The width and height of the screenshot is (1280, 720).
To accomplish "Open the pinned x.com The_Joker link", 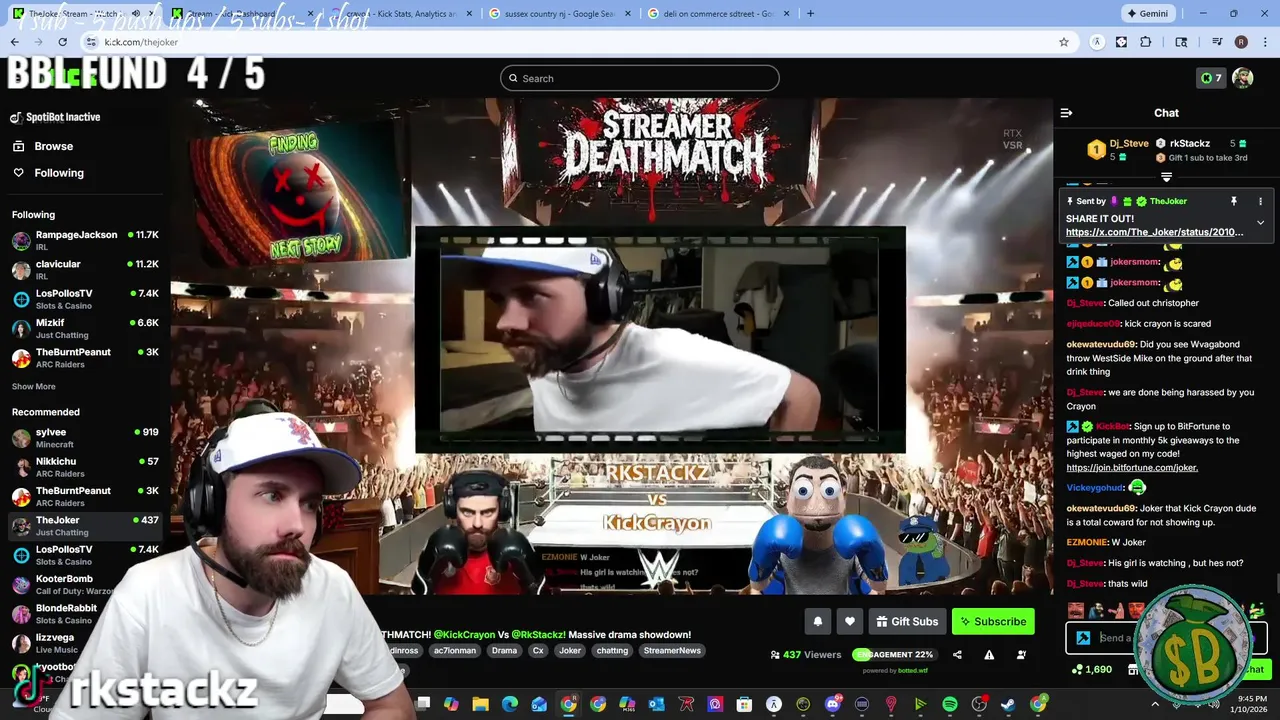I will [1155, 232].
